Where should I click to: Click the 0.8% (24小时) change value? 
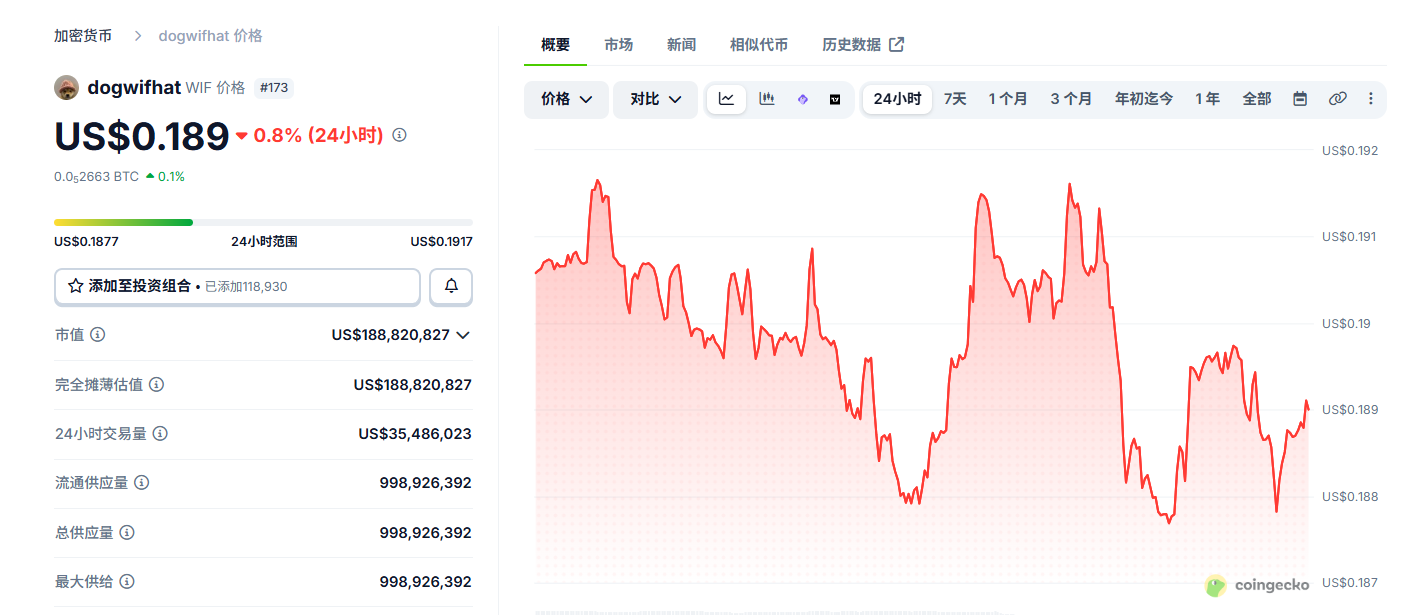(318, 135)
